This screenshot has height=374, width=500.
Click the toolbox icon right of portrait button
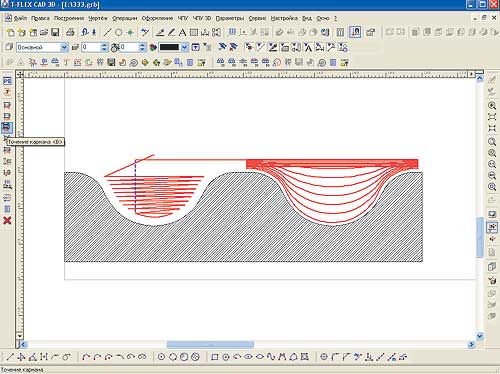click(x=370, y=32)
